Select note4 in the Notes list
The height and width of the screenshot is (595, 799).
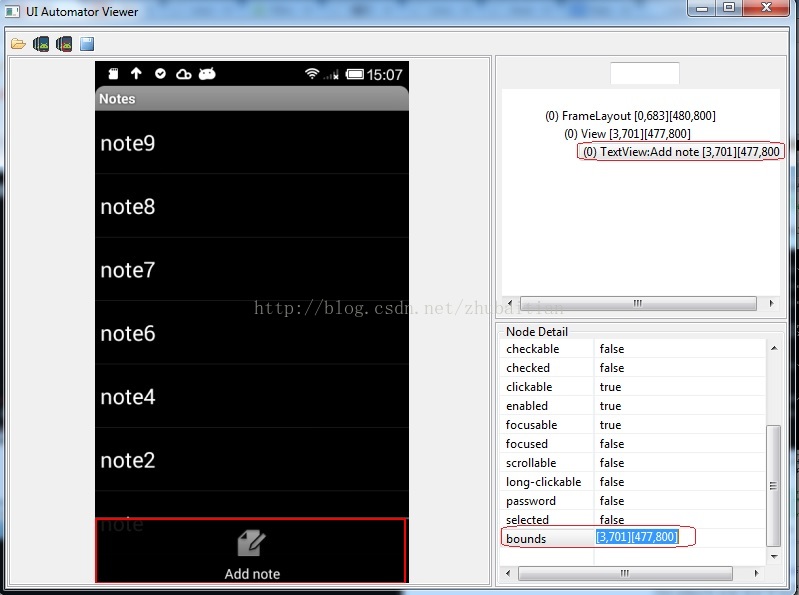coord(252,396)
